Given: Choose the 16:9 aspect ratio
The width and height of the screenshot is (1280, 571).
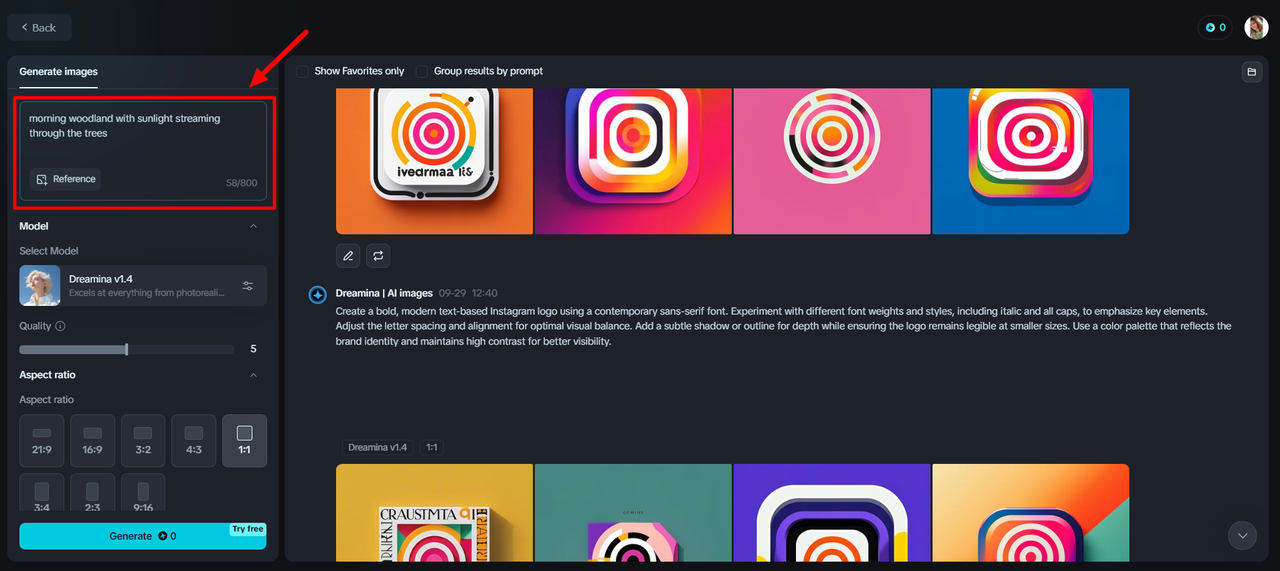Looking at the screenshot, I should pos(93,441).
